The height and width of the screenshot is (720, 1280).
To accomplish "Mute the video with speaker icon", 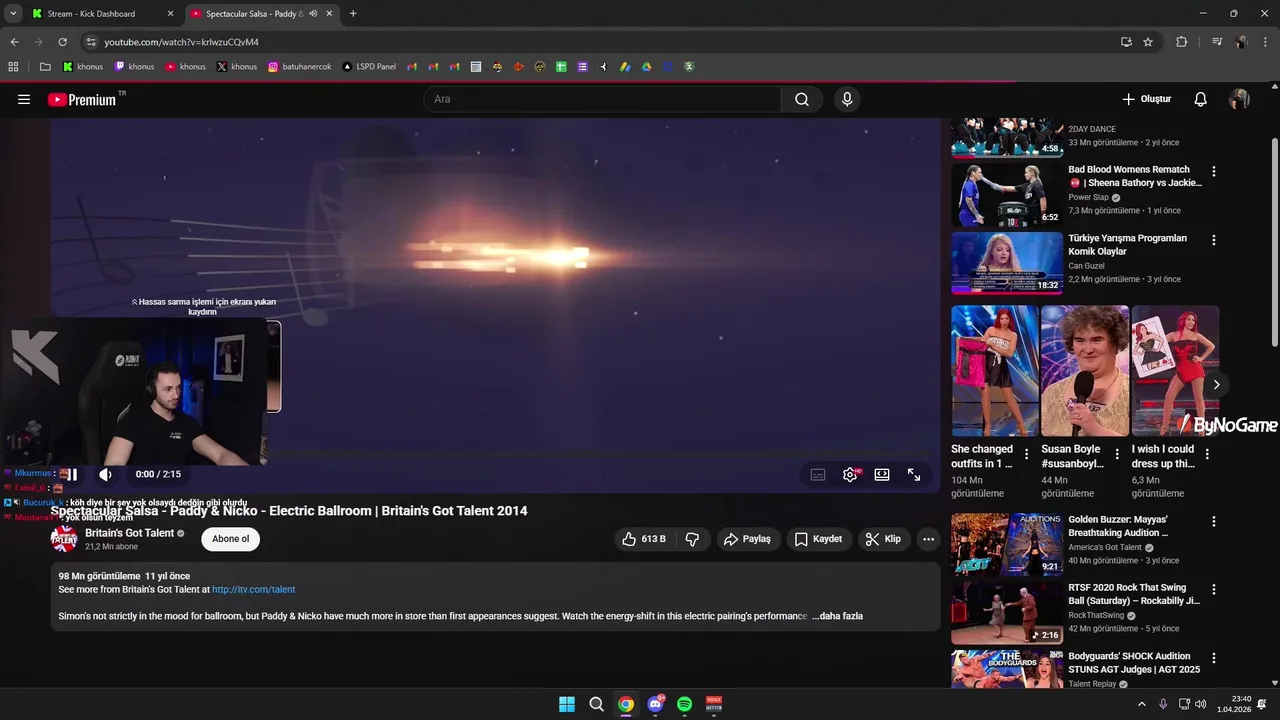I will click(105, 474).
